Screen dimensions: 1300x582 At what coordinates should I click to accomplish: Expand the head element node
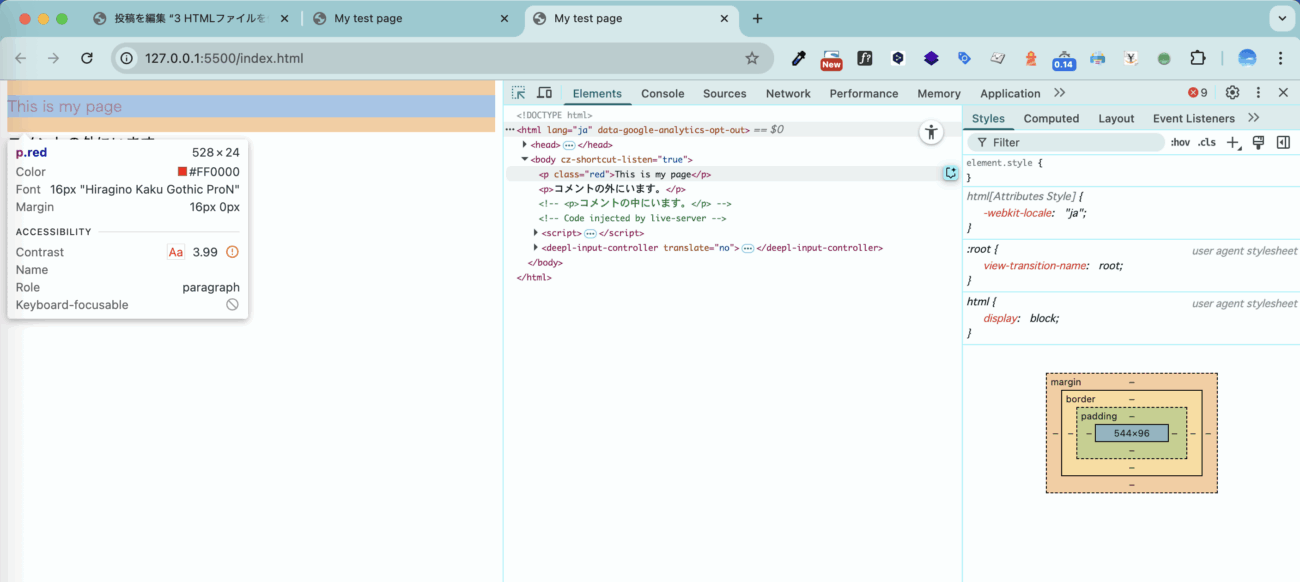coord(525,145)
